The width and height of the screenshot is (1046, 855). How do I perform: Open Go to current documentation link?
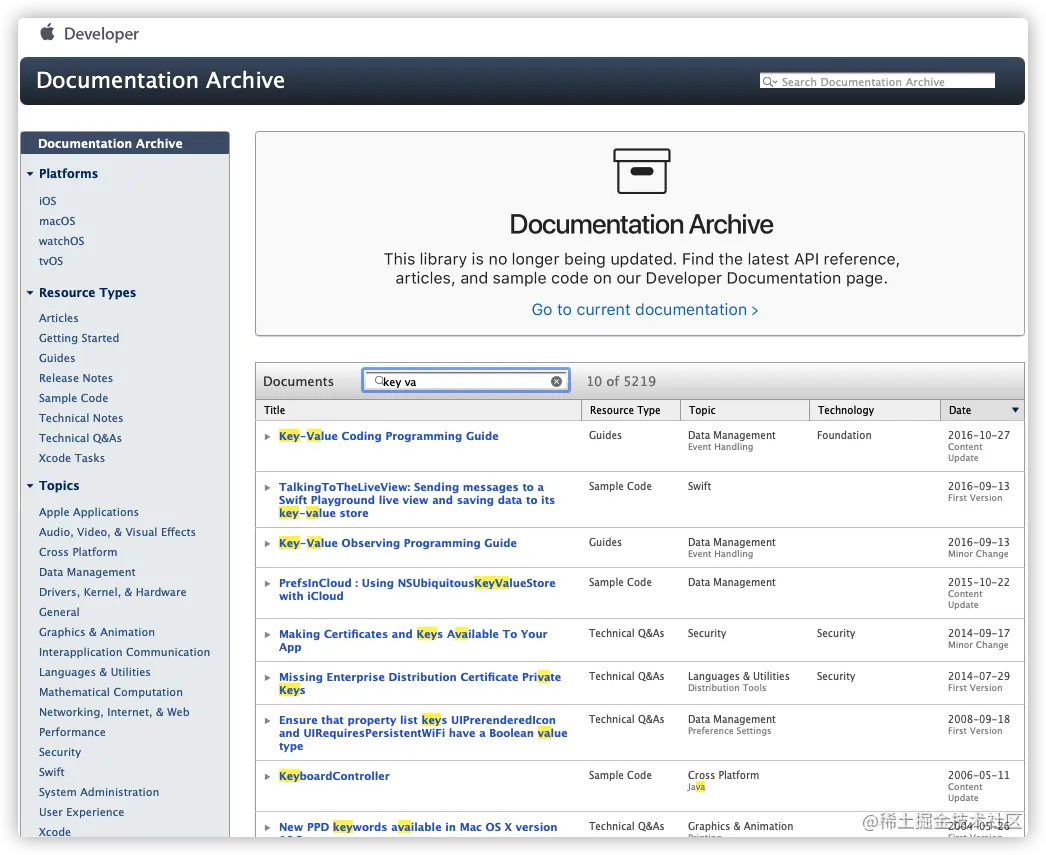(644, 310)
